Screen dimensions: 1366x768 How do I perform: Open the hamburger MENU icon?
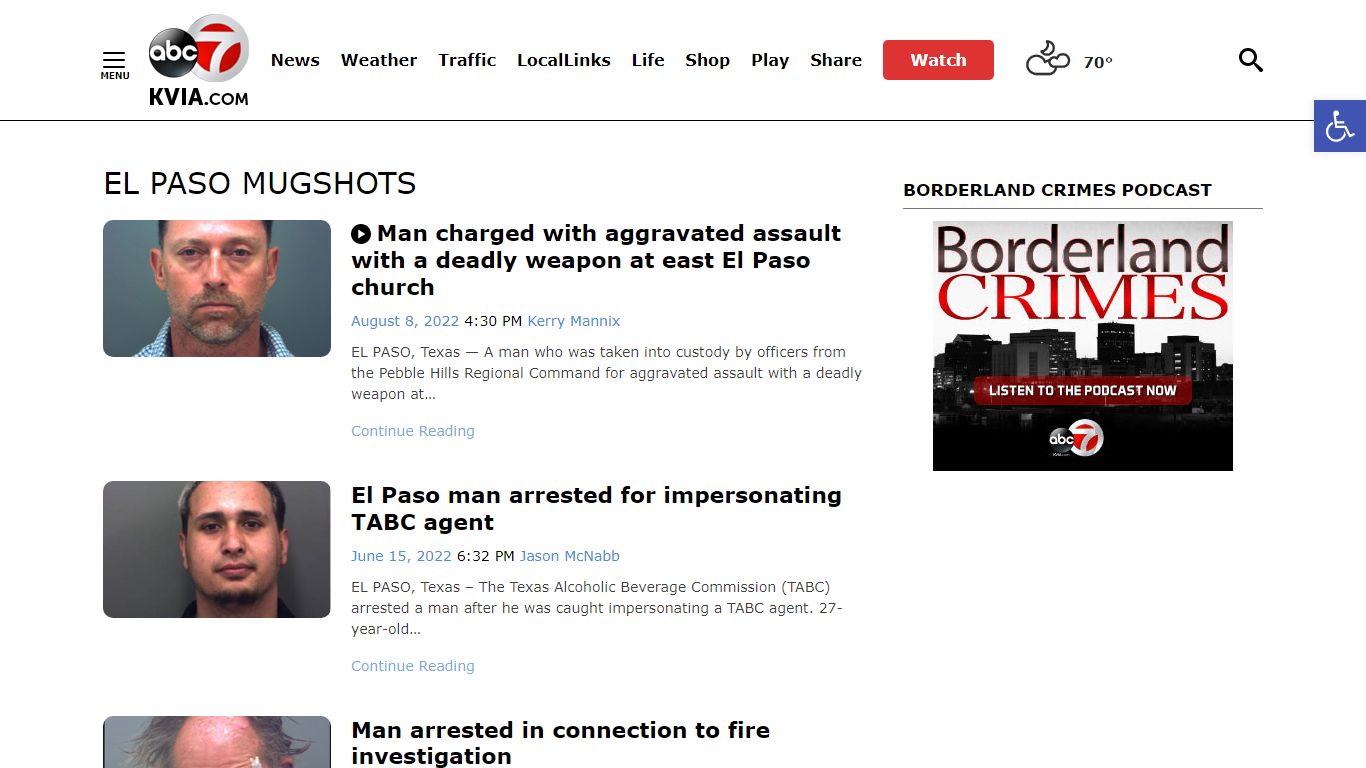[114, 65]
